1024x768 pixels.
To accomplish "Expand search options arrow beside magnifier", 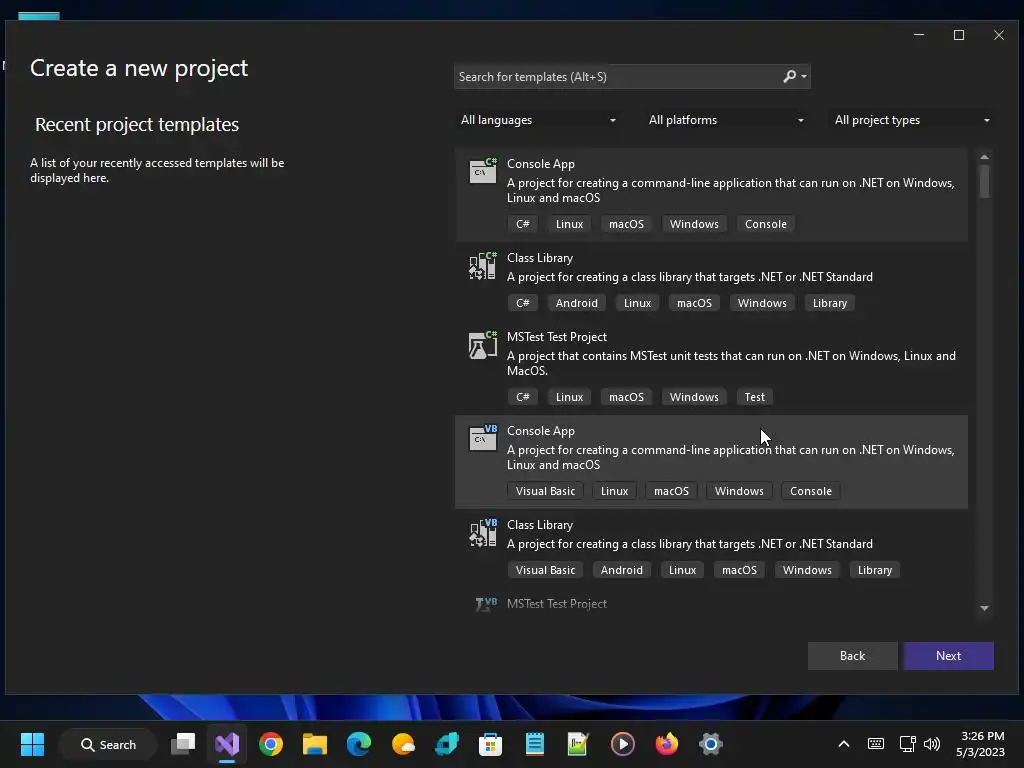I will pos(804,77).
